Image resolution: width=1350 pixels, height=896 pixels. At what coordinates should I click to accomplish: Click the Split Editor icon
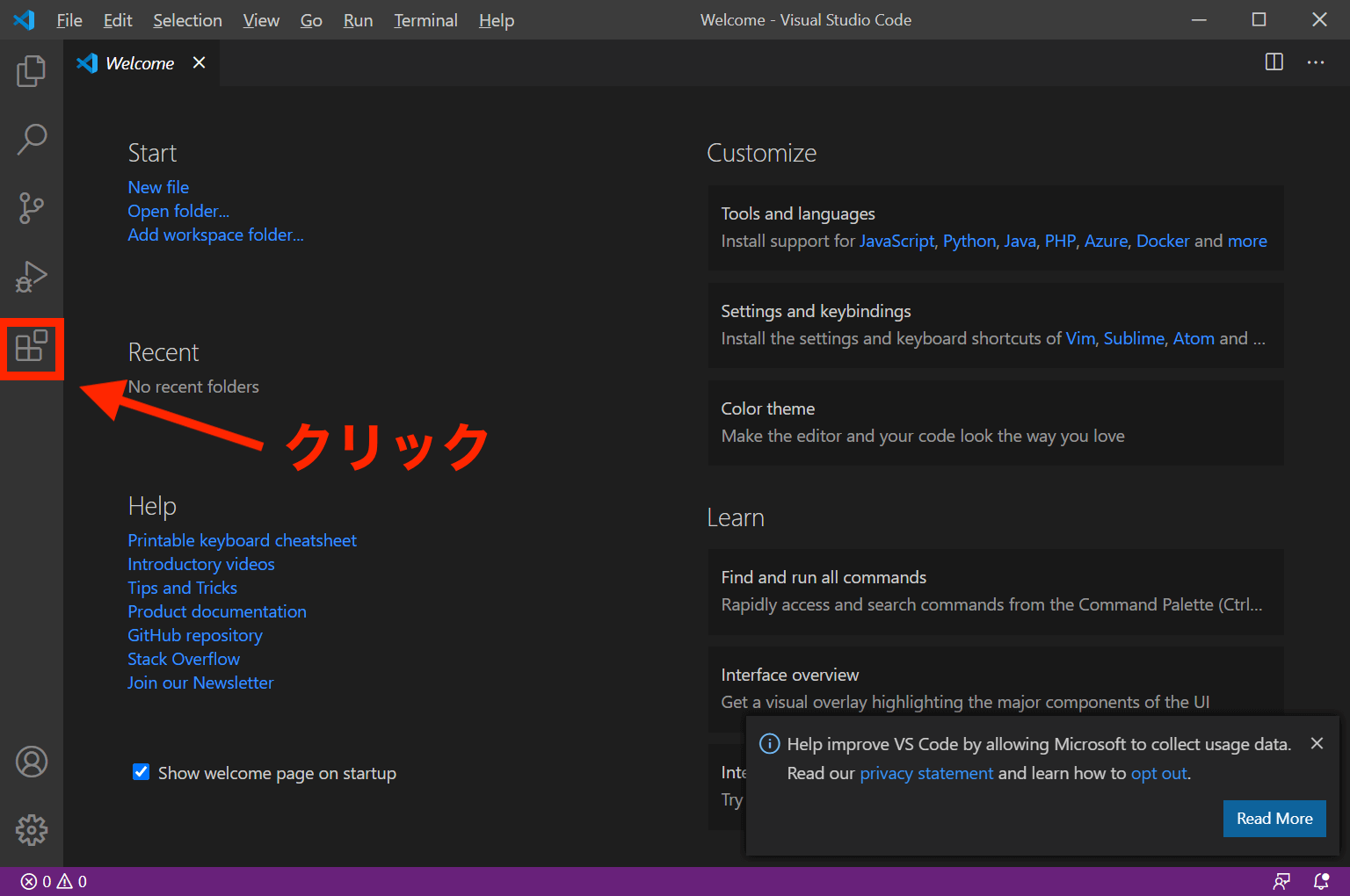[1274, 62]
